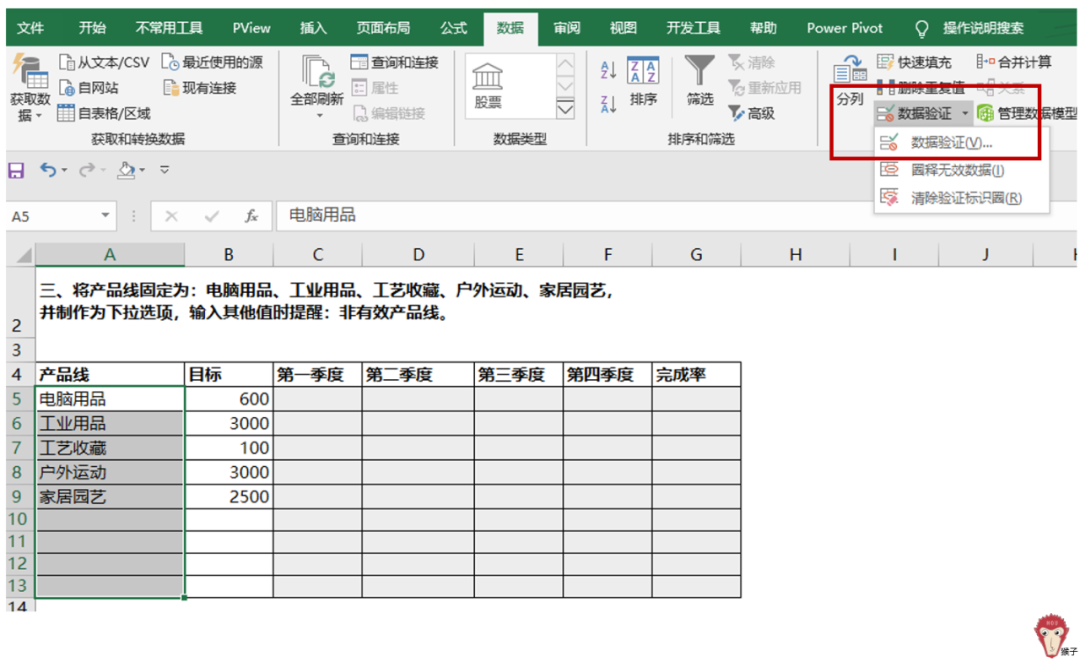This screenshot has width=1080, height=662.
Task: Open the PView tab
Action: pyautogui.click(x=251, y=28)
